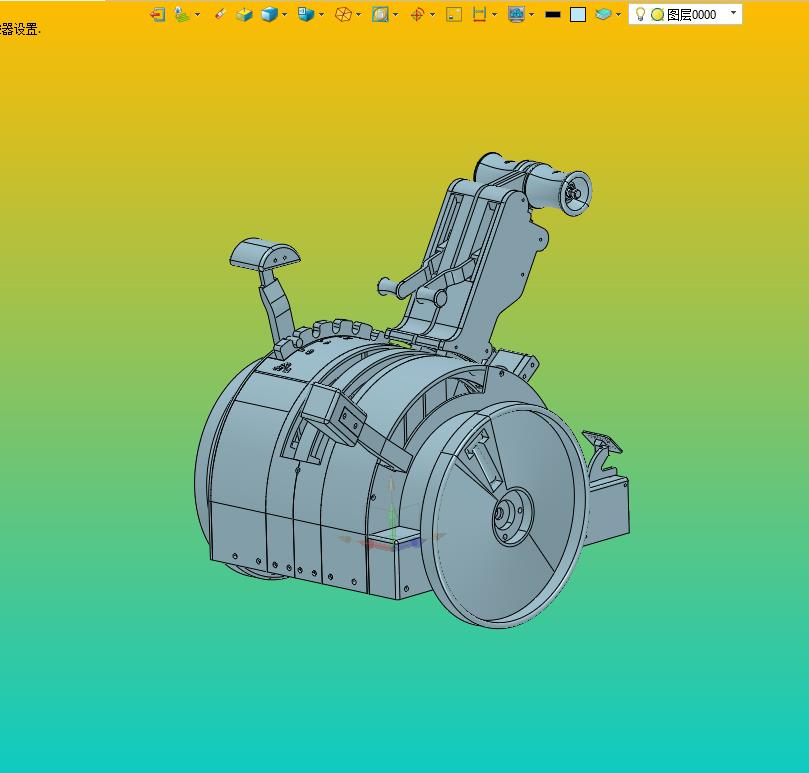
Task: Select the eraser brush tool icon
Action: coord(220,14)
